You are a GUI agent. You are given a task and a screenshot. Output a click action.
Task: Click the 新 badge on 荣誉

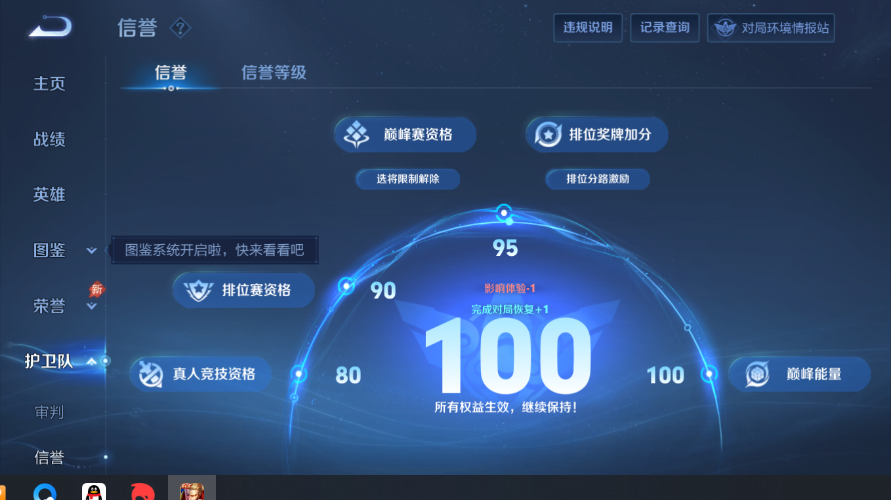click(96, 290)
